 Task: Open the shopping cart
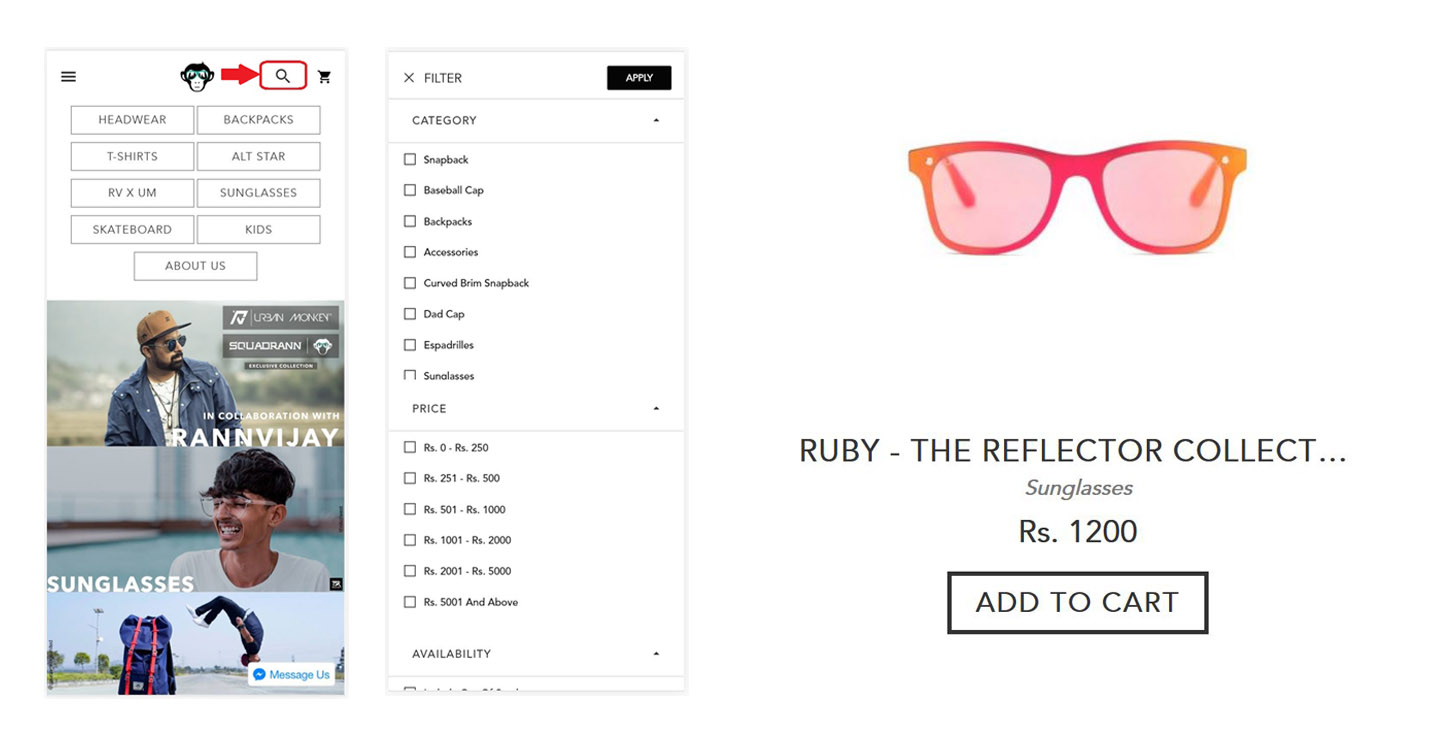[x=324, y=77]
